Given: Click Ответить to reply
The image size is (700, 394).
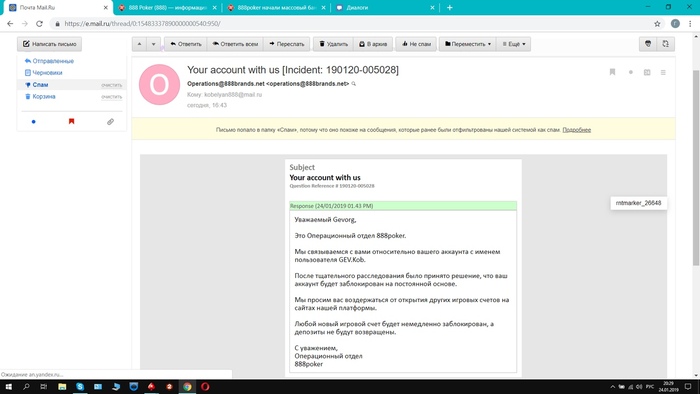Looking at the screenshot, I should (186, 44).
